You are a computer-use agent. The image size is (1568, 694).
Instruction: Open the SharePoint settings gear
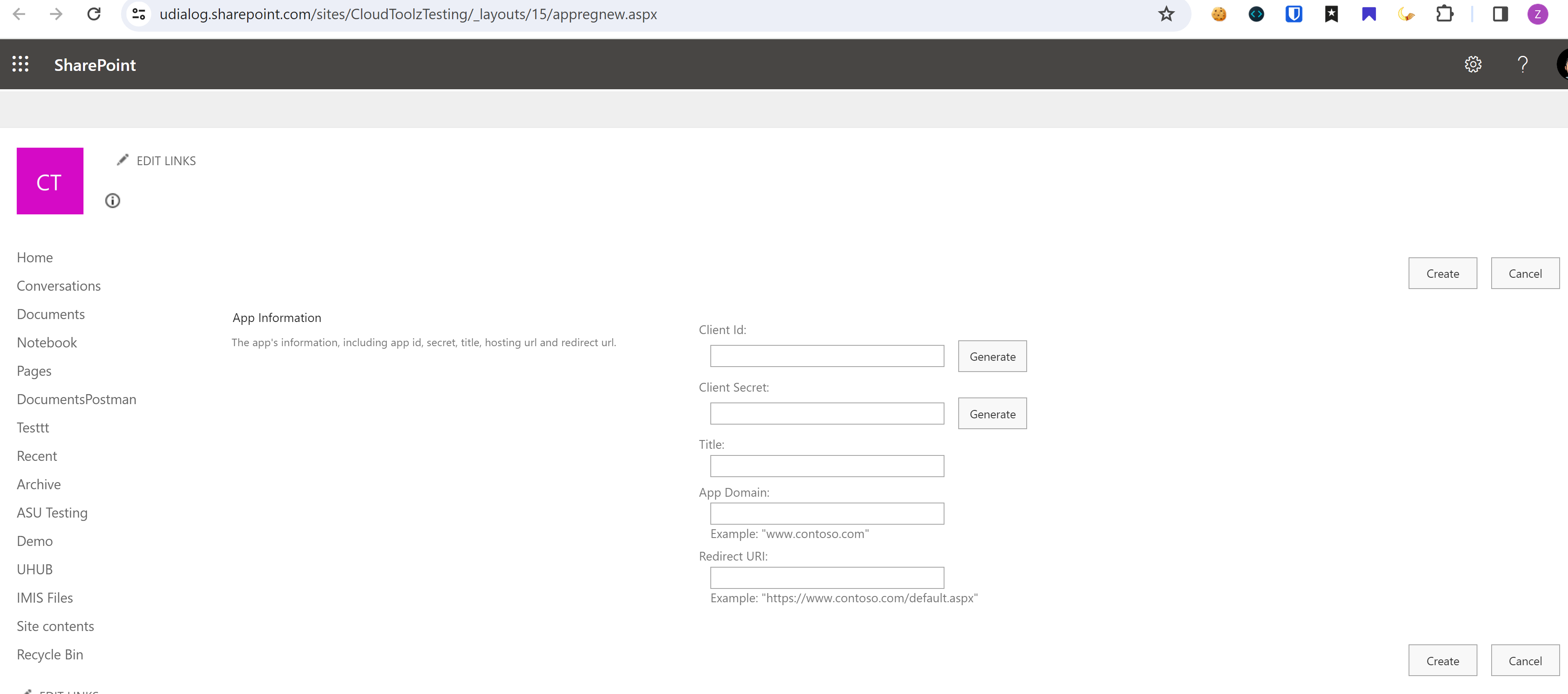(x=1472, y=65)
